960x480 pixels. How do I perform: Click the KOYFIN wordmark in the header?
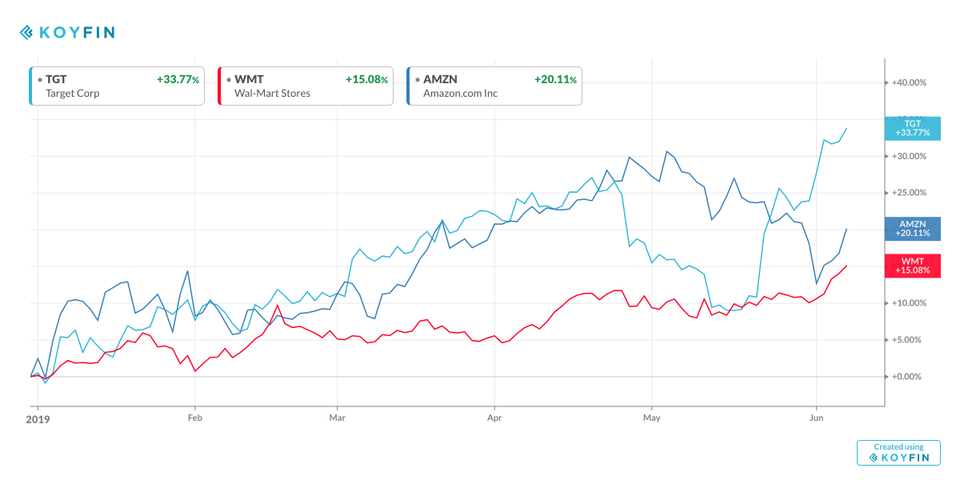pyautogui.click(x=77, y=33)
